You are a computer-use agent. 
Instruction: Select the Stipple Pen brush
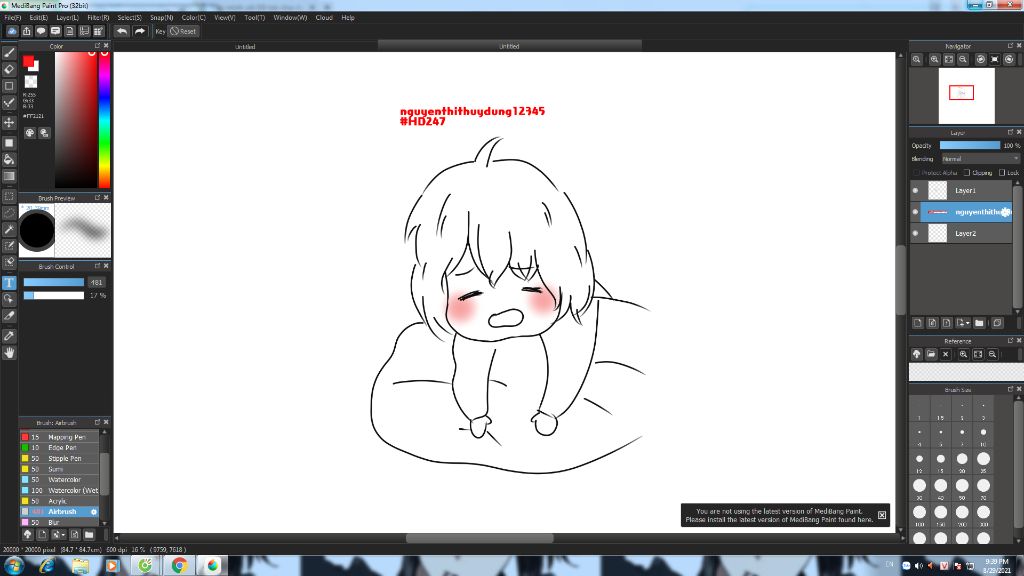click(59, 458)
